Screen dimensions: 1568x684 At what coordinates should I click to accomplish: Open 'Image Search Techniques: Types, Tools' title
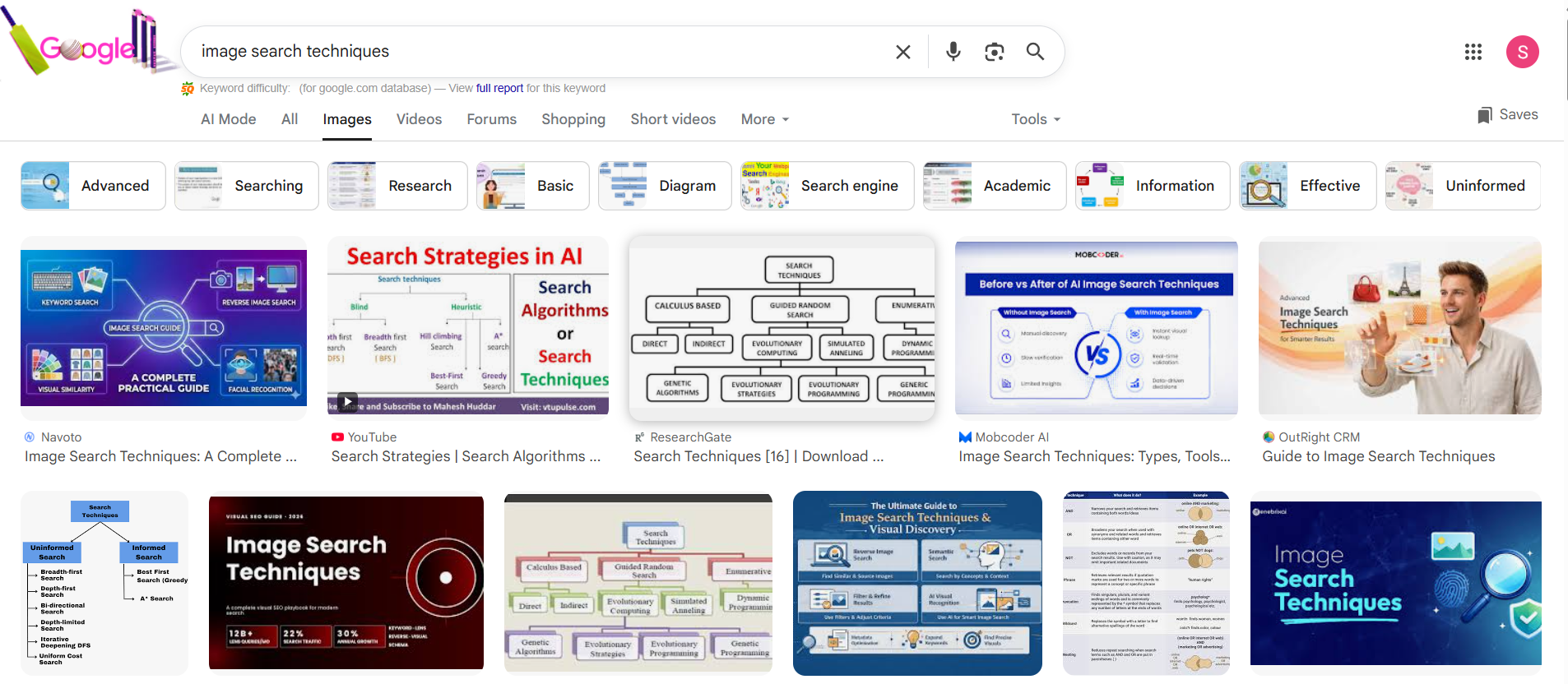tap(1094, 456)
